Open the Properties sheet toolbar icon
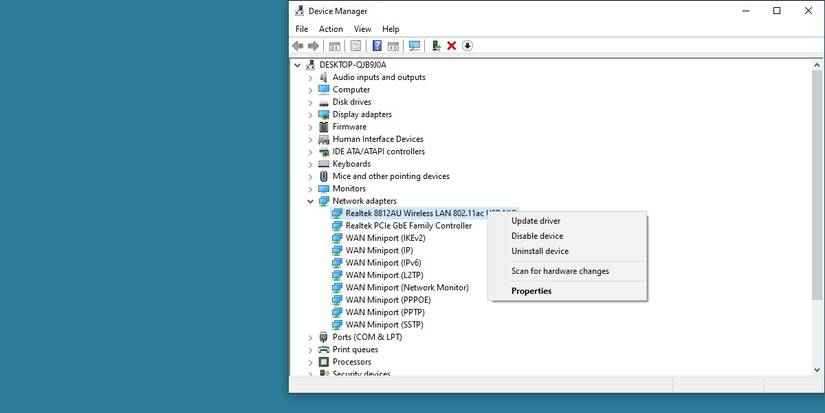This screenshot has height=413, width=825. (356, 46)
